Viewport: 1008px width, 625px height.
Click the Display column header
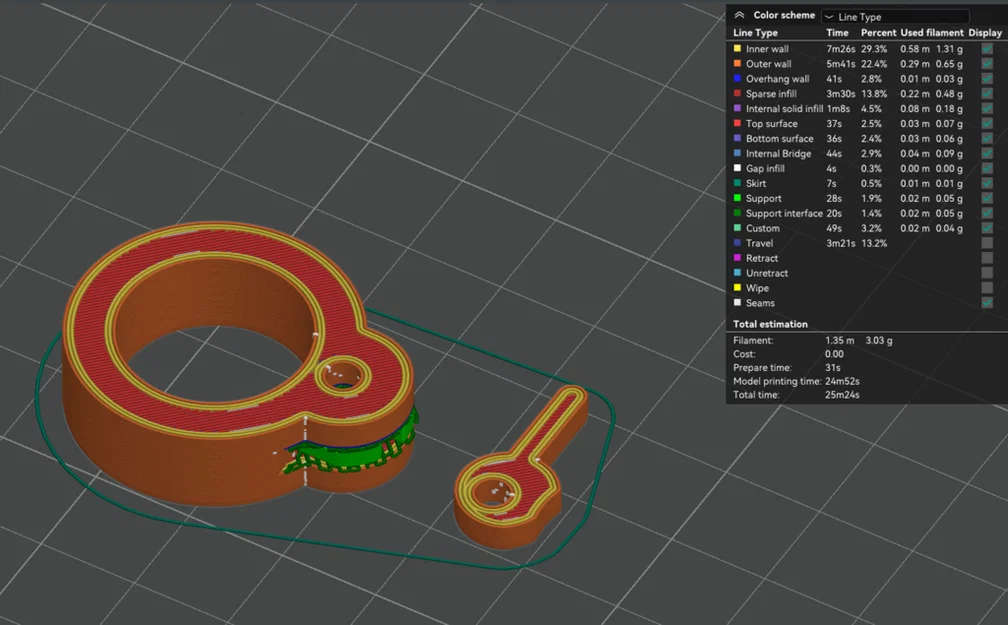point(985,33)
